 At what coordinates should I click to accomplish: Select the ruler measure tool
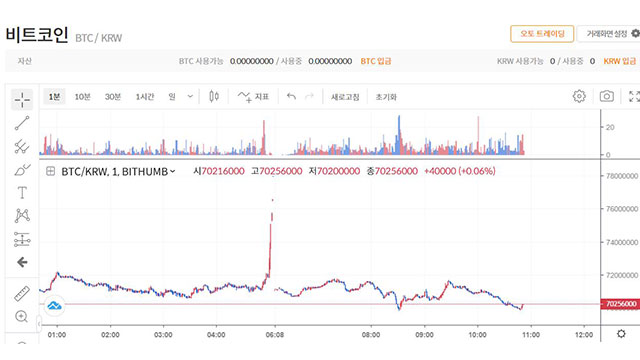pyautogui.click(x=22, y=293)
